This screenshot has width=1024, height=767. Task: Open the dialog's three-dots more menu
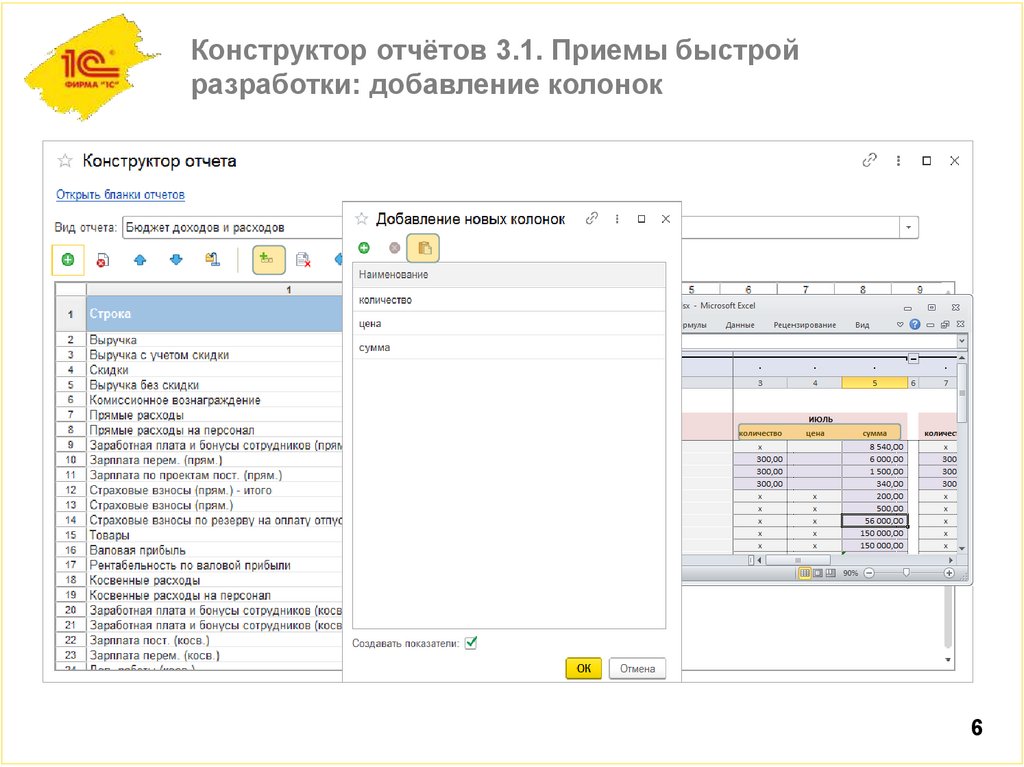(617, 218)
